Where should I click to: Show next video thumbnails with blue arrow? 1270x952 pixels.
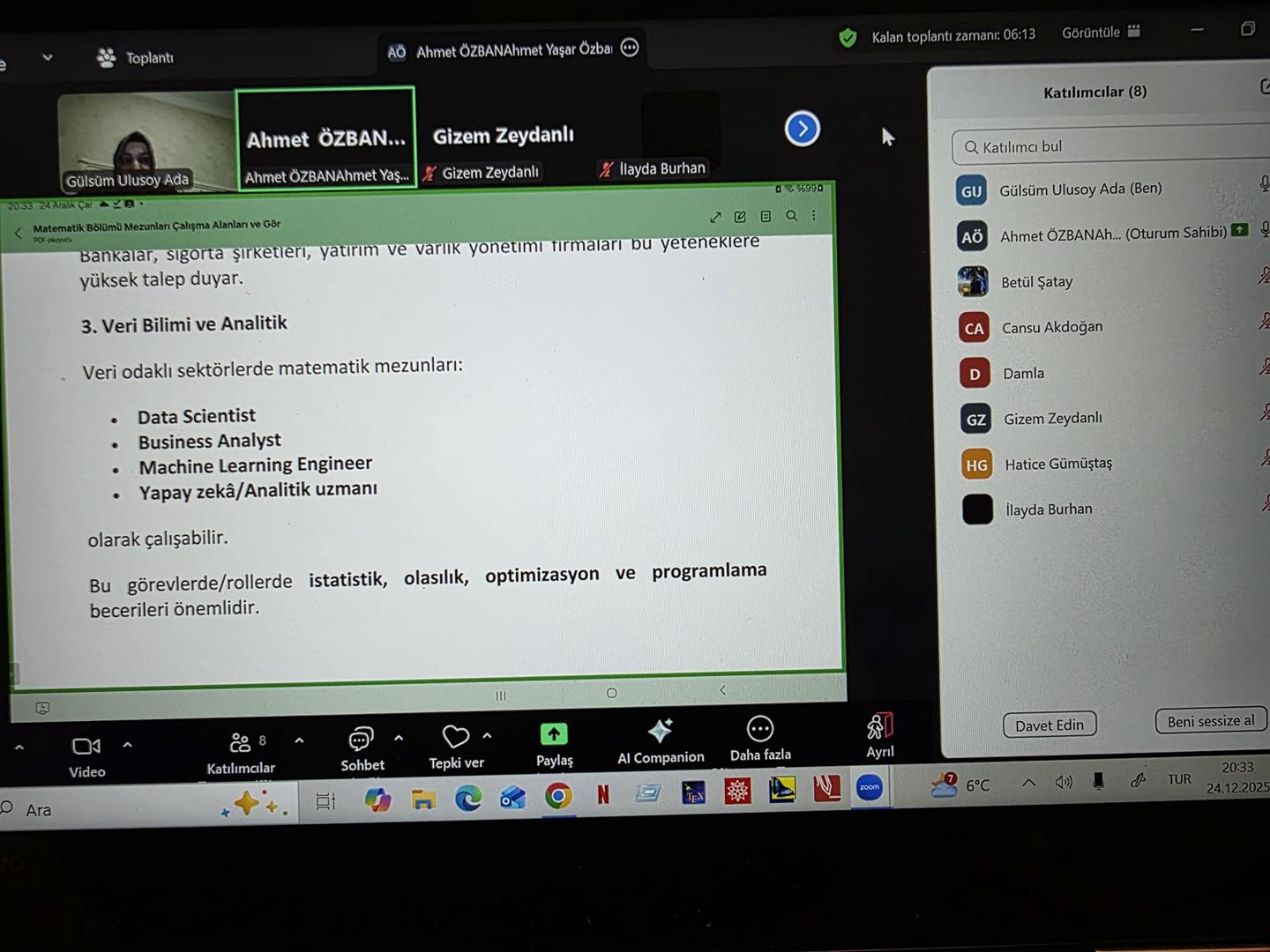coord(802,130)
